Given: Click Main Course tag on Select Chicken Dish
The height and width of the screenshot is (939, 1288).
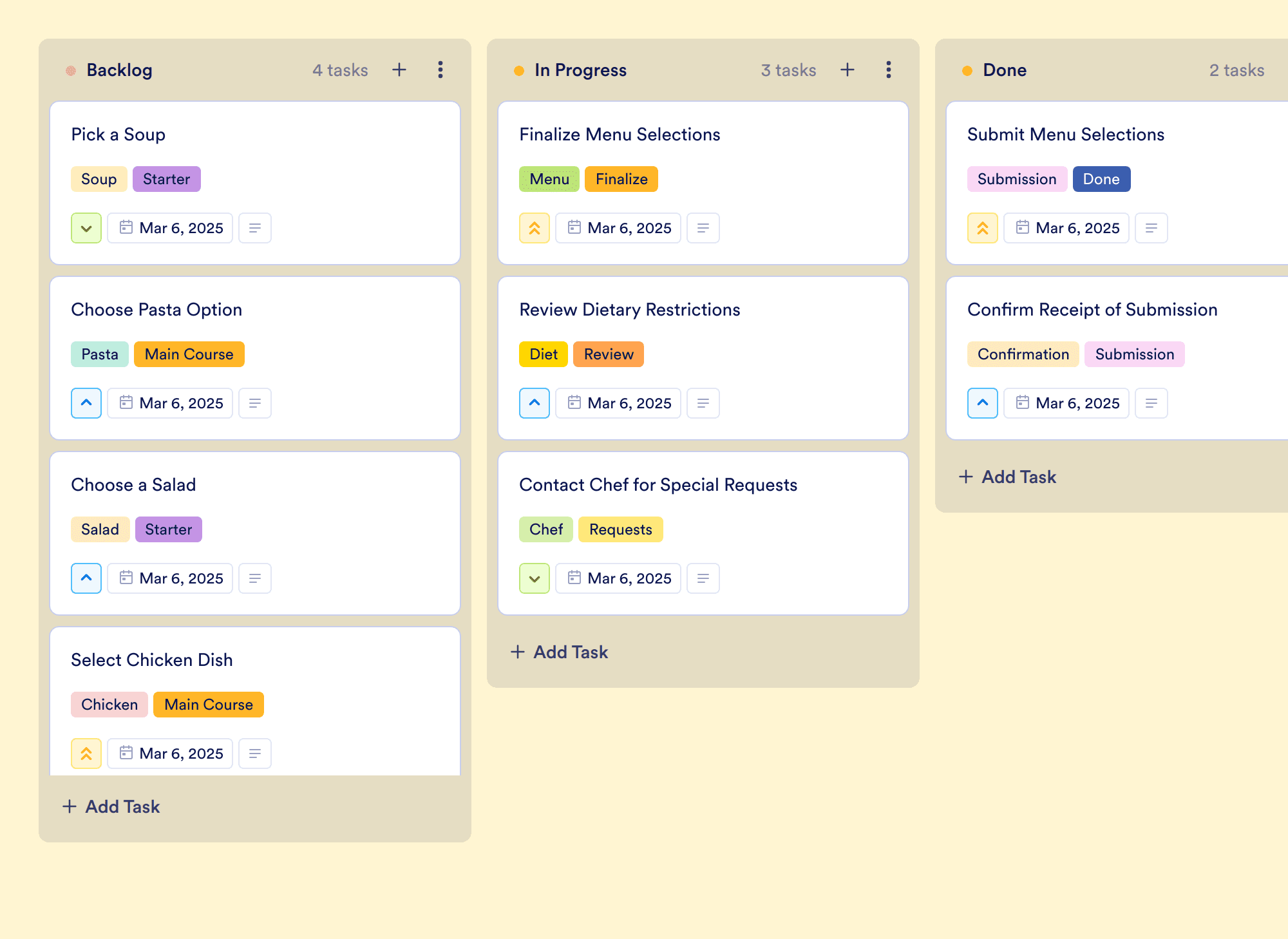Looking at the screenshot, I should [x=209, y=705].
